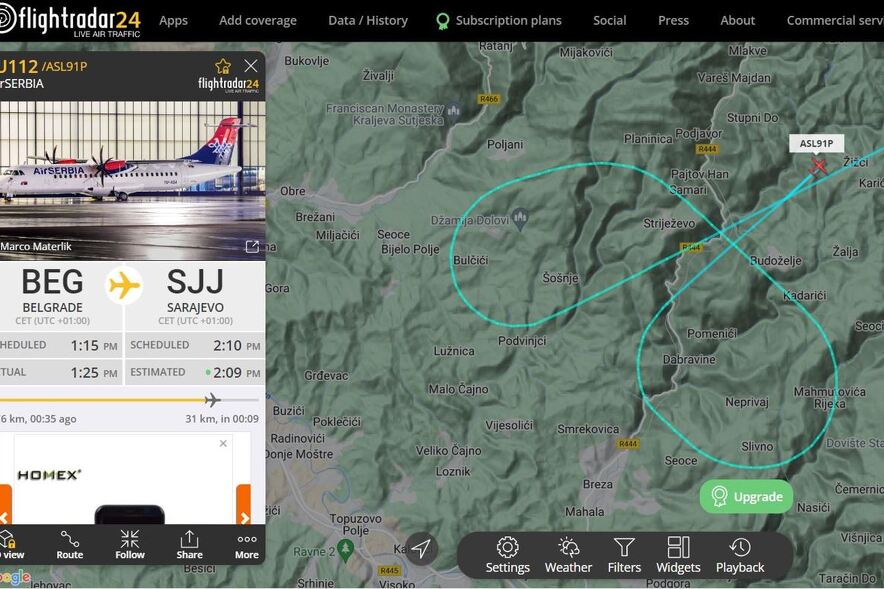Follow the selected aircraft
Screen dimensions: 884x589
(x=130, y=545)
